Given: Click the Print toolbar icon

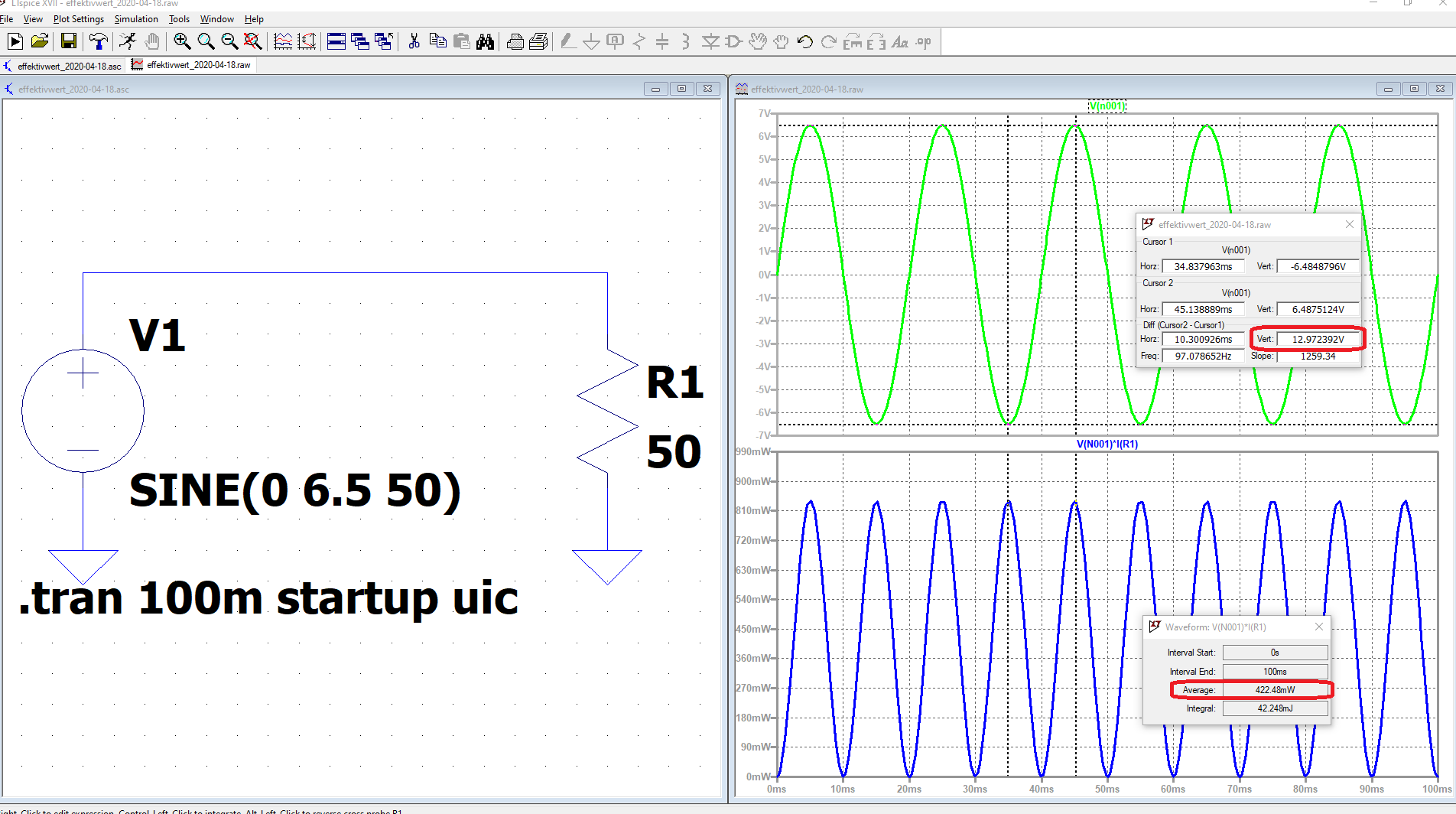Looking at the screenshot, I should pyautogui.click(x=538, y=41).
